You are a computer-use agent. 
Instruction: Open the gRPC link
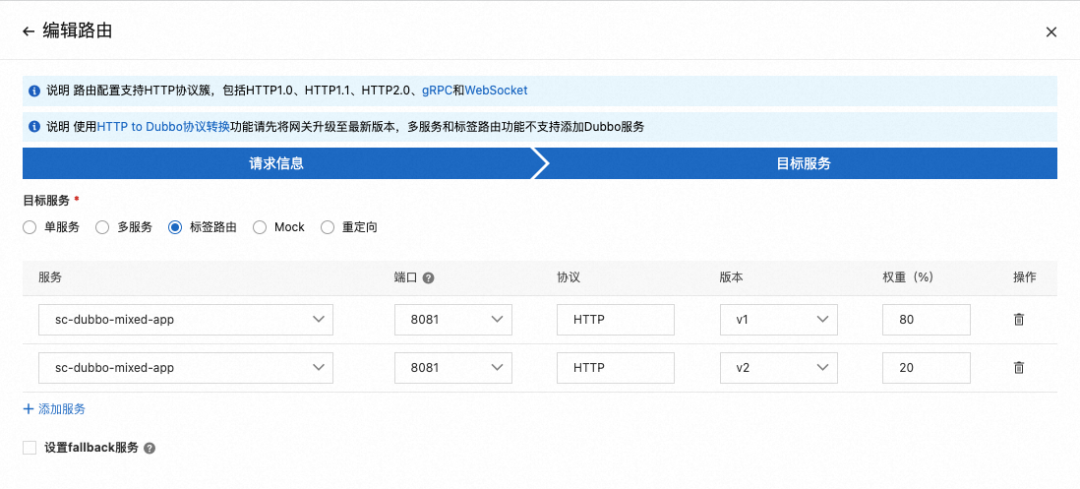click(x=437, y=90)
